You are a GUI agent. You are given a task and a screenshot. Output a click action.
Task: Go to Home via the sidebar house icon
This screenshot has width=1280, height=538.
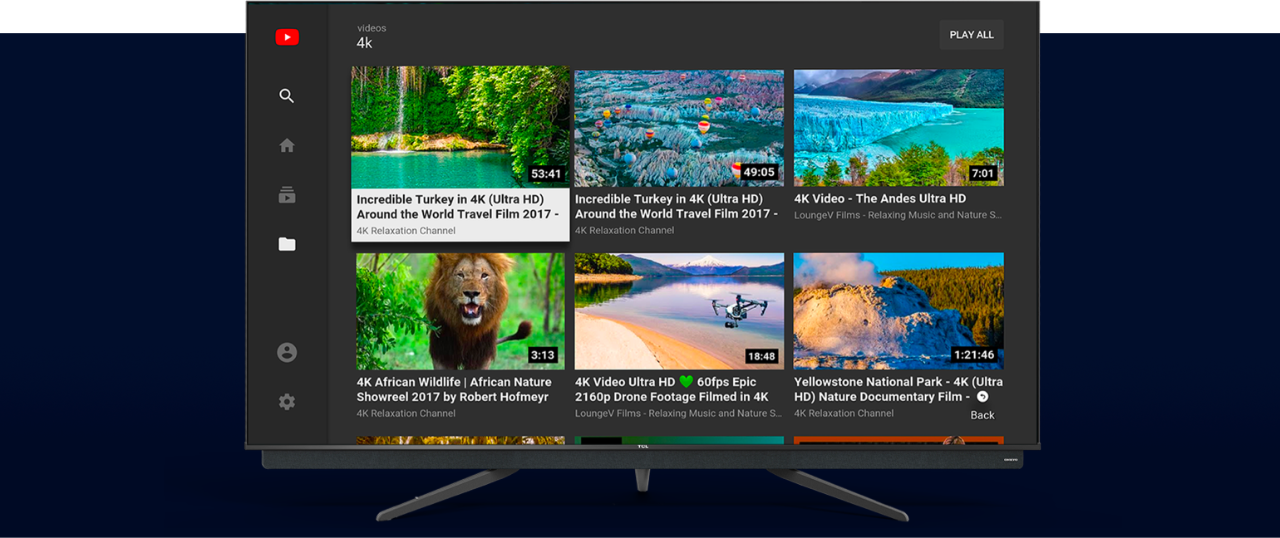click(x=287, y=146)
